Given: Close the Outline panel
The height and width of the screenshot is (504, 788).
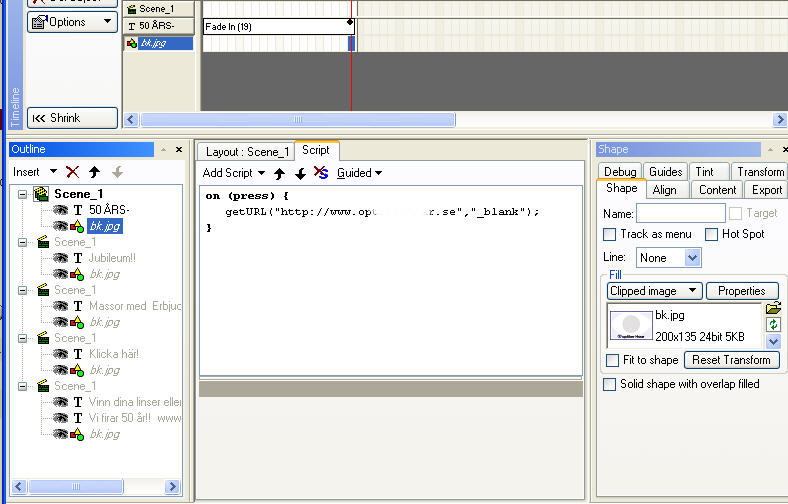Looking at the screenshot, I should point(179,149).
